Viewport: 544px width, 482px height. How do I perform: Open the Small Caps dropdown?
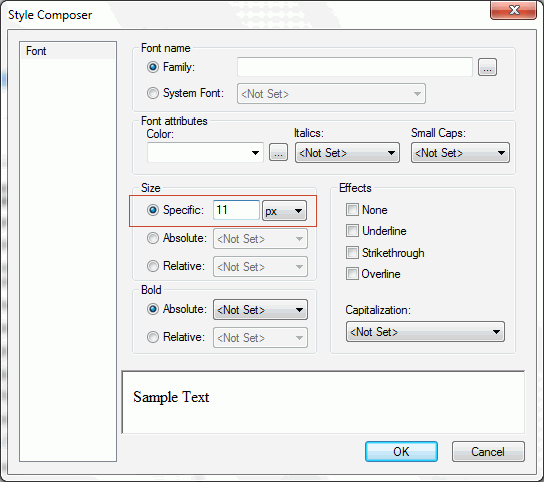tap(460, 153)
